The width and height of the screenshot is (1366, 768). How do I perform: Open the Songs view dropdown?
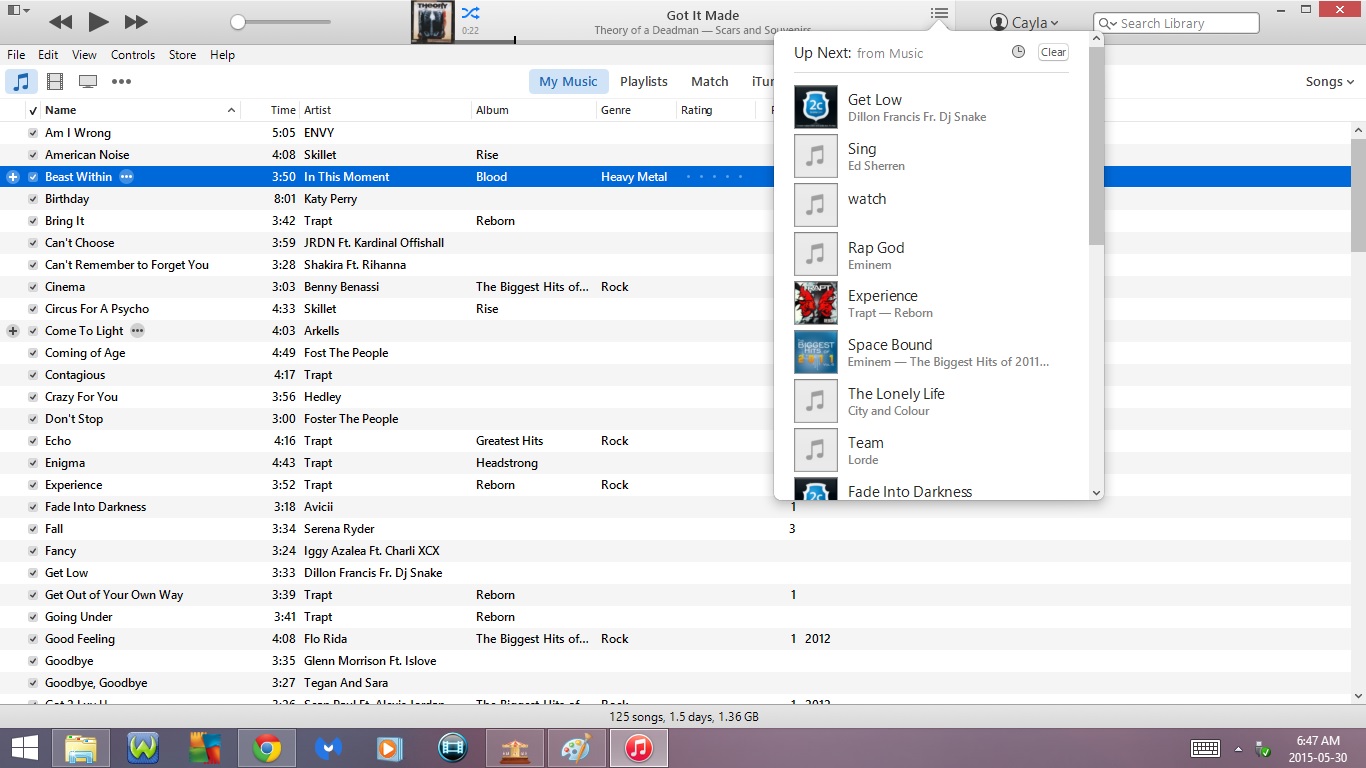tap(1330, 82)
